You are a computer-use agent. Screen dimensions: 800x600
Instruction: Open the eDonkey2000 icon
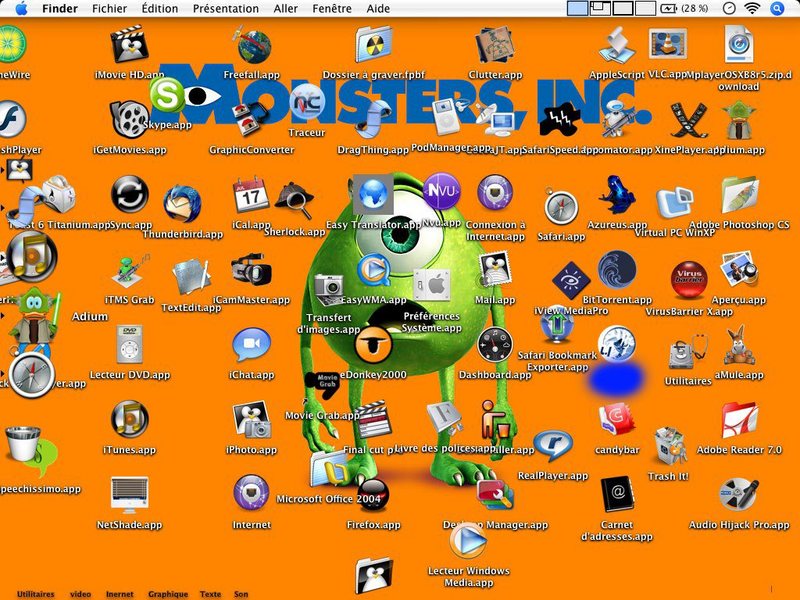click(x=373, y=345)
